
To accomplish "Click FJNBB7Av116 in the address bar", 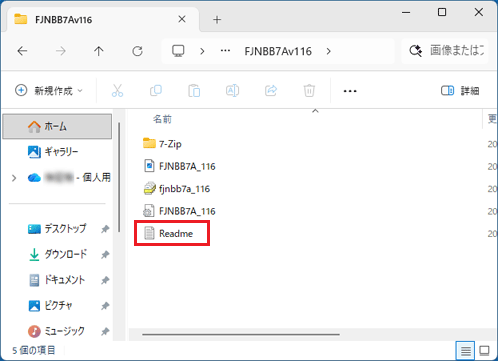I will (278, 51).
